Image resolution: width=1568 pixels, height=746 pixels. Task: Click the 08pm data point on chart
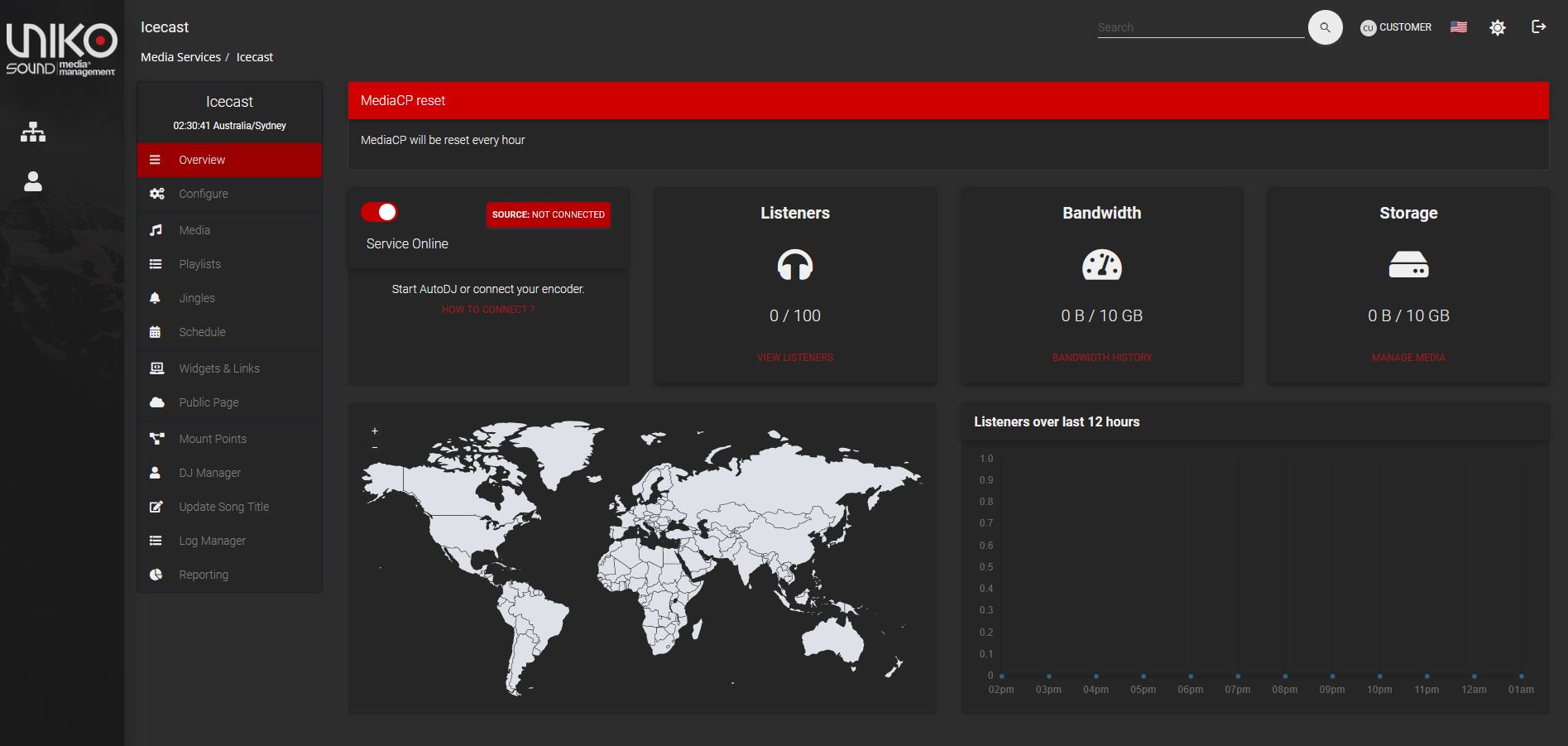[x=1285, y=676]
